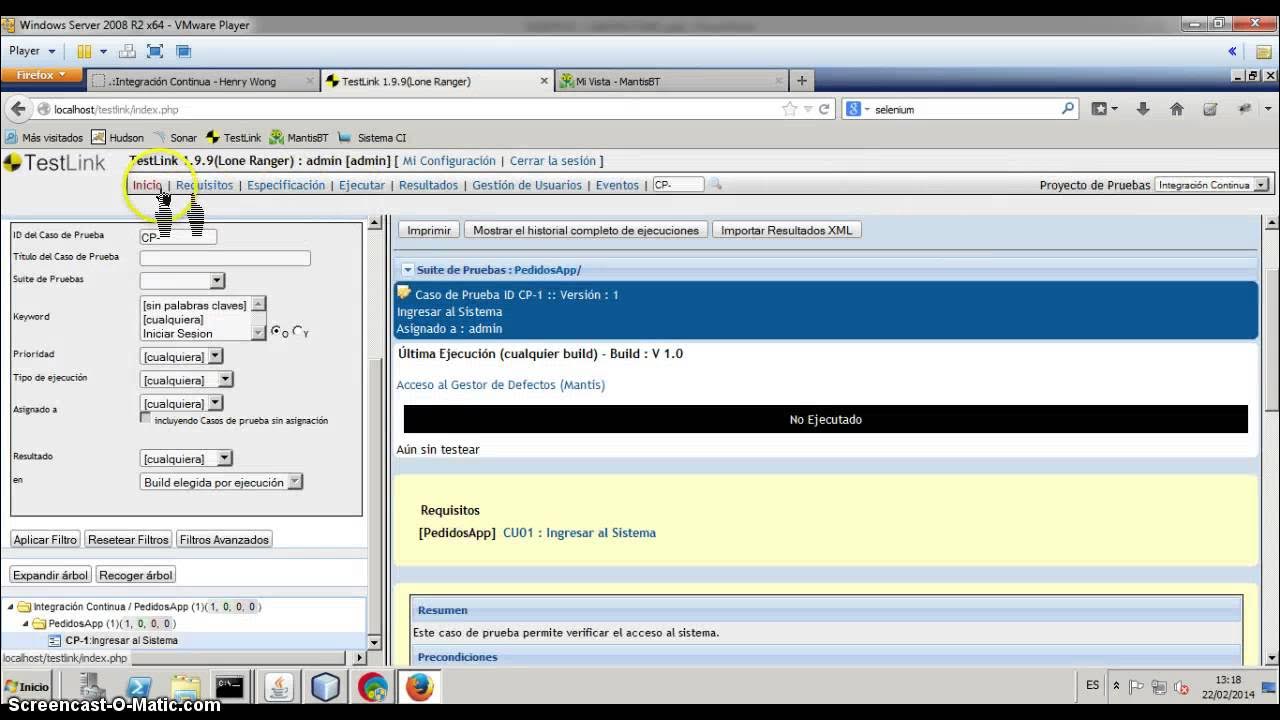Open the Asignado a dropdown
Image resolution: width=1280 pixels, height=720 pixels.
point(181,403)
